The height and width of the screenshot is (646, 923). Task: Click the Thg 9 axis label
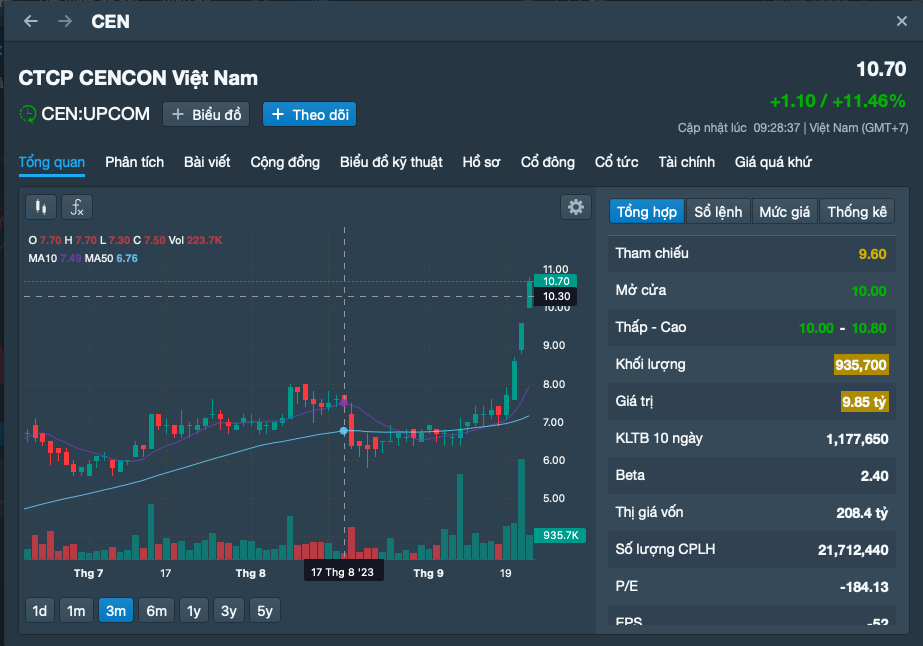pos(428,573)
